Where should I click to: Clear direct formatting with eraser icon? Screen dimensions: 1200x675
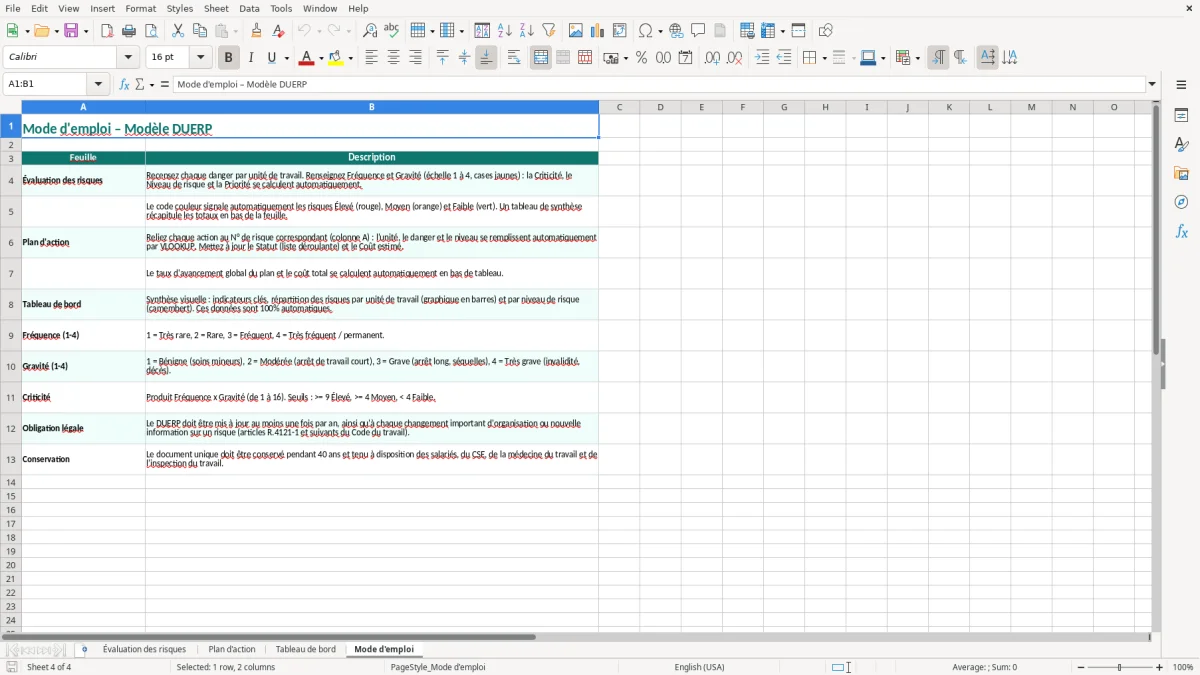278,31
